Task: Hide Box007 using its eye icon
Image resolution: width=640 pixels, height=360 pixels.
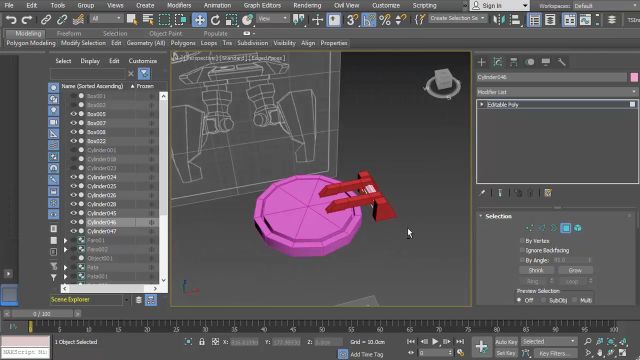Action: coord(73,123)
